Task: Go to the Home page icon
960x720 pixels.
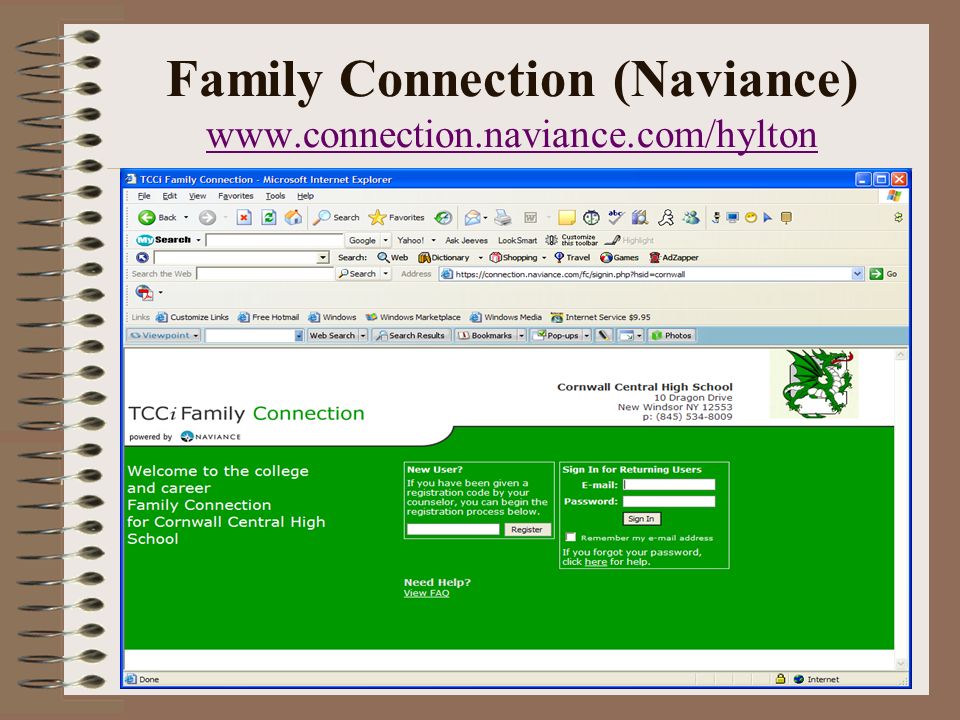Action: pyautogui.click(x=293, y=217)
